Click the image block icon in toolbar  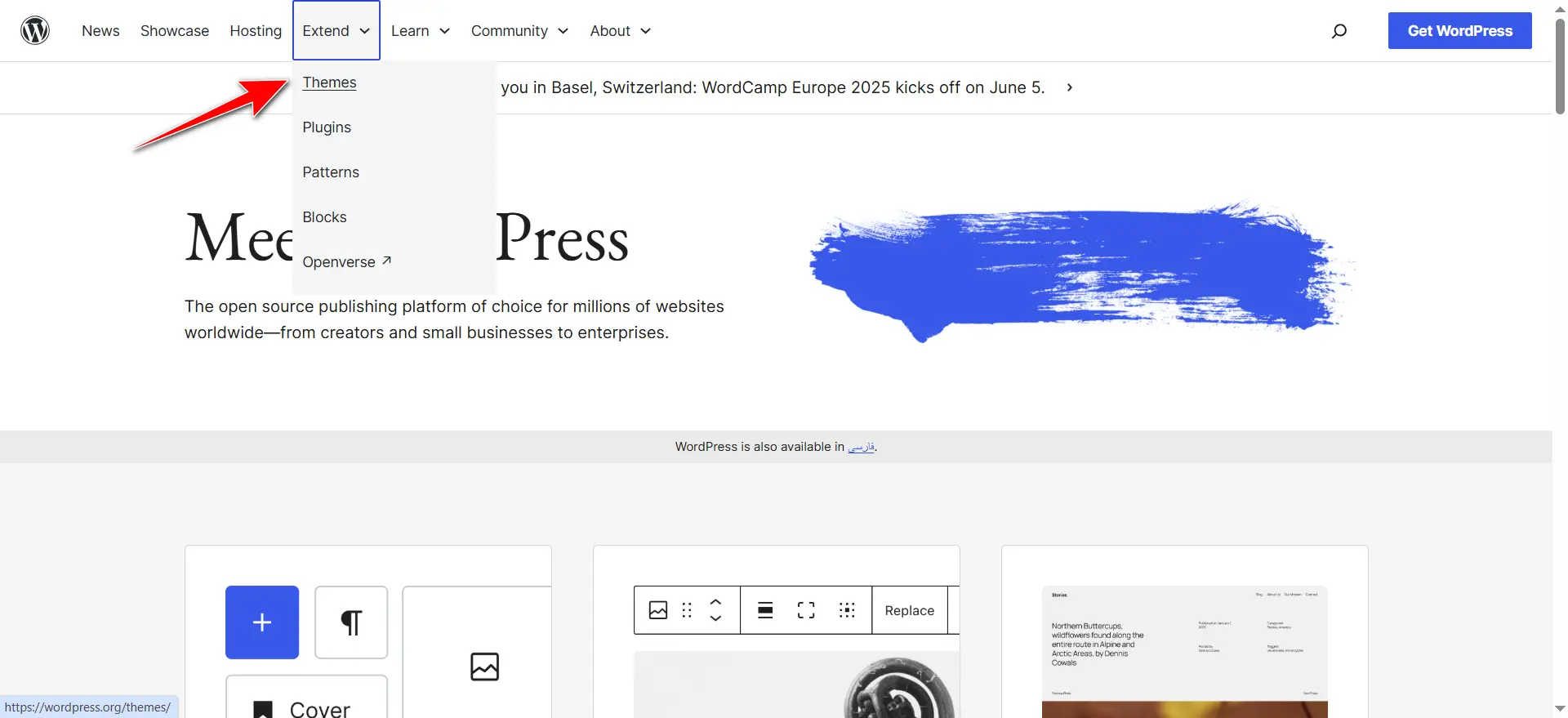[x=658, y=610]
